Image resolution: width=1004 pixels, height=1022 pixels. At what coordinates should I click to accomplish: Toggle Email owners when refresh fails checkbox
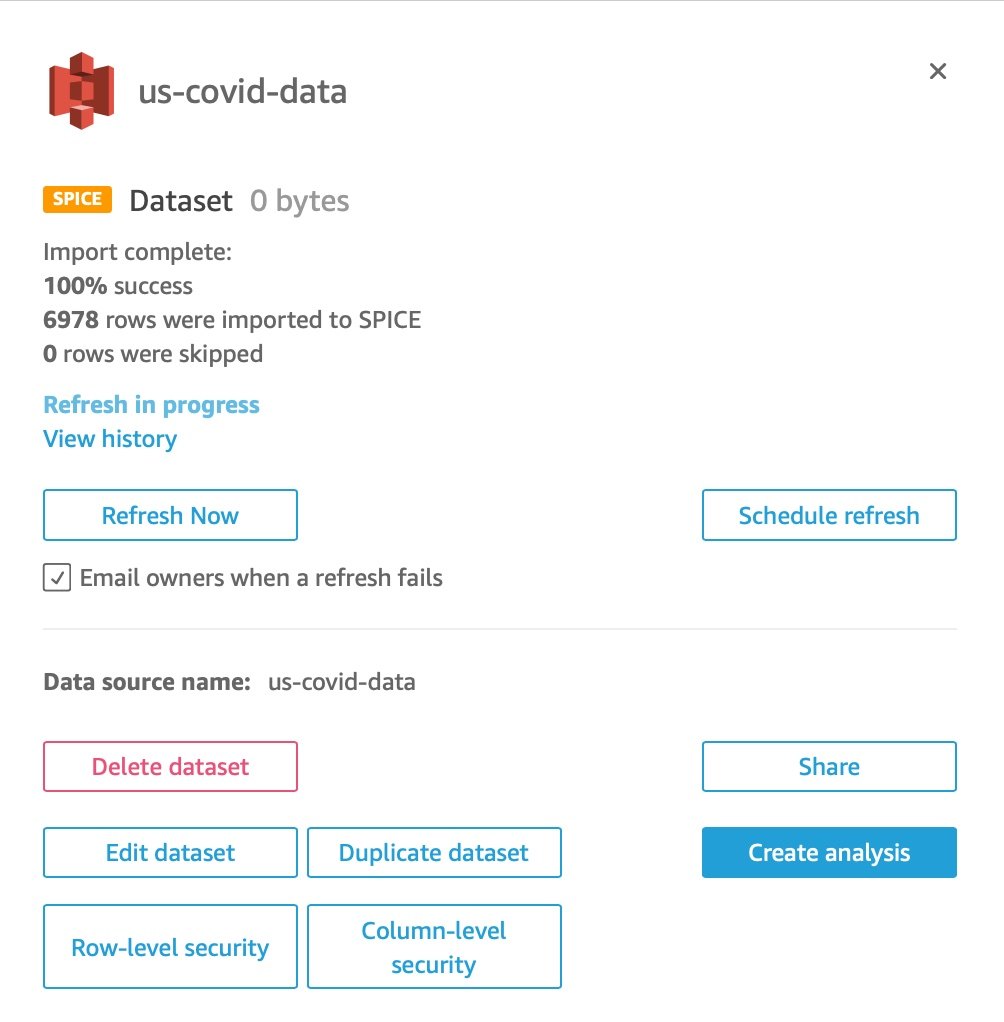pyautogui.click(x=57, y=577)
